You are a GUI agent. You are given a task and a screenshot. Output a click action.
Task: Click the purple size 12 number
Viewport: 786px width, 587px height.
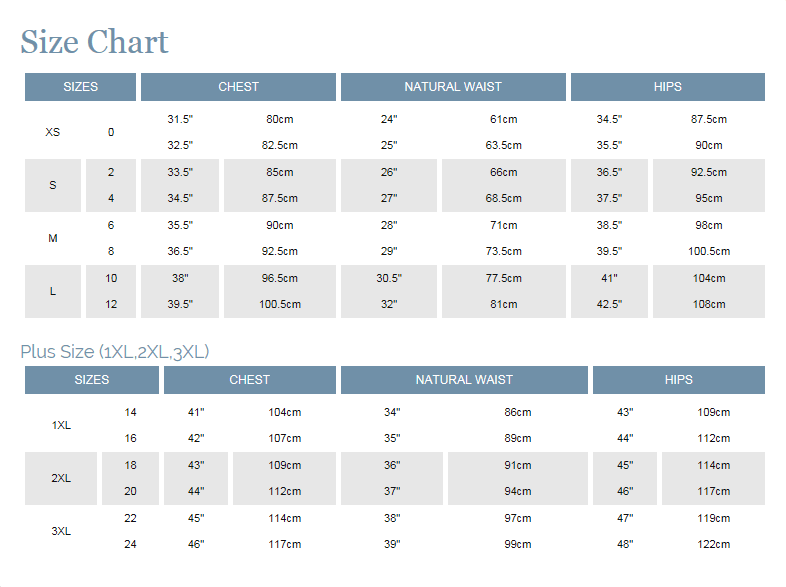(x=111, y=304)
